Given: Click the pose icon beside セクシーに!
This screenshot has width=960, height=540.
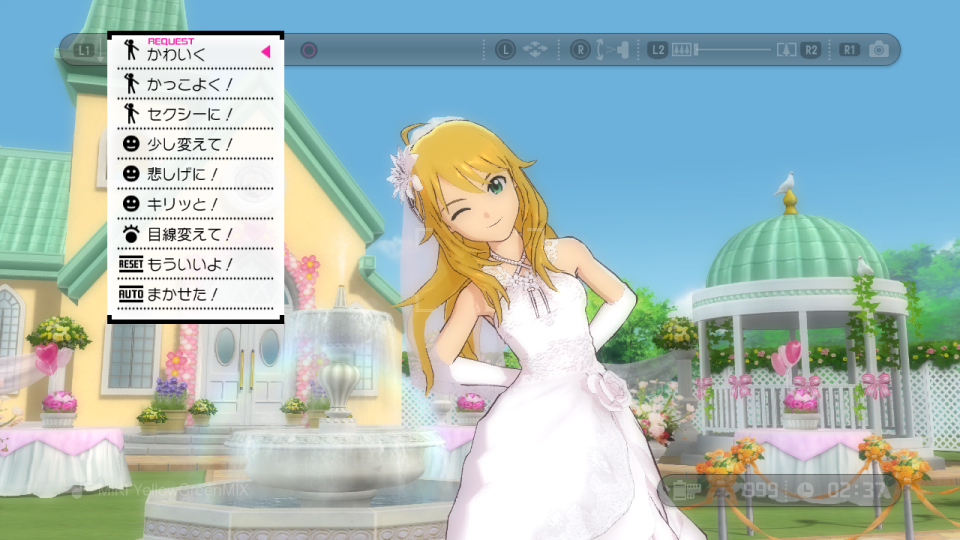Looking at the screenshot, I should point(130,114).
